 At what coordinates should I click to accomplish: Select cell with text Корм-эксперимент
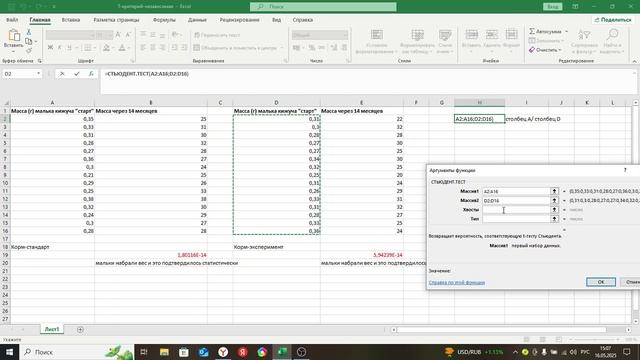276,247
